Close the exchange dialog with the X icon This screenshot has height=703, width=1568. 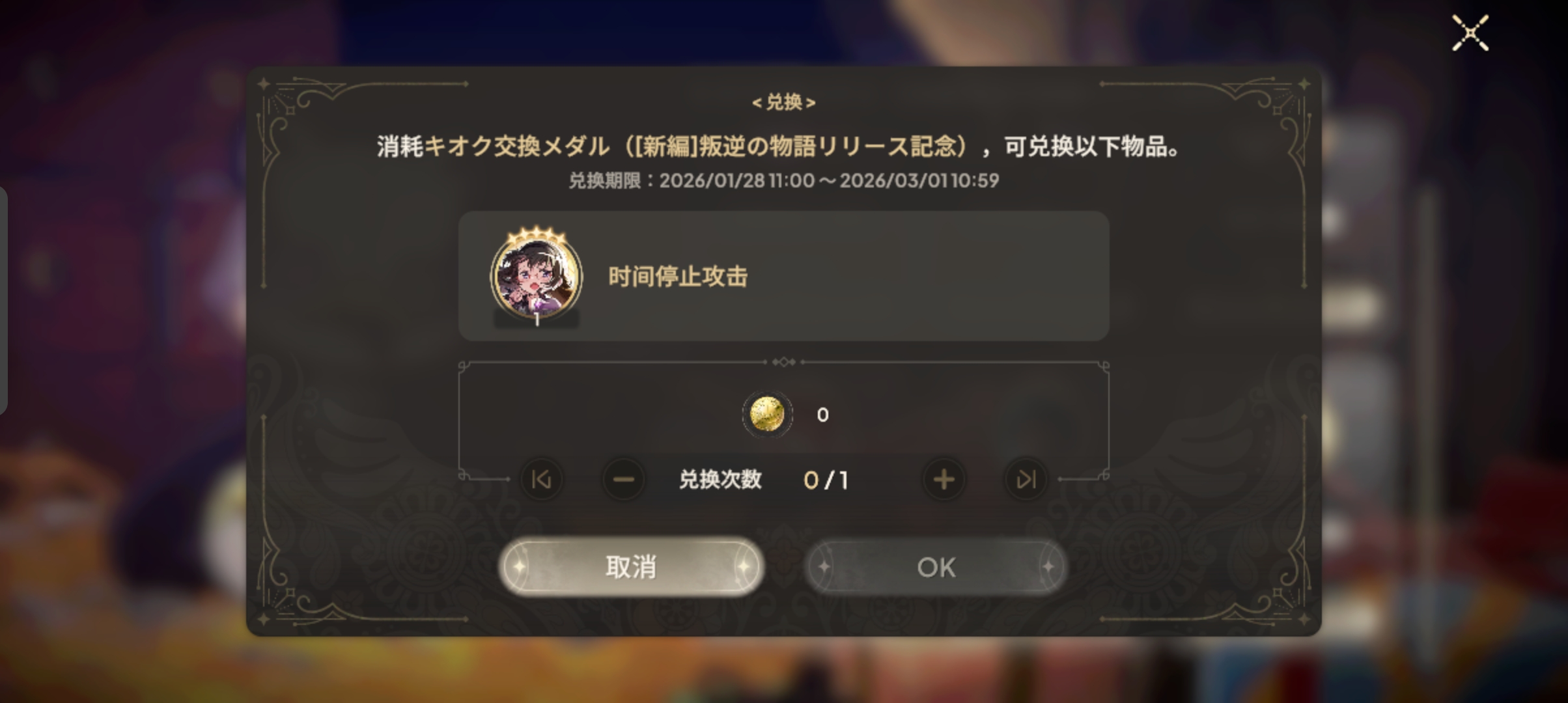pos(1470,33)
